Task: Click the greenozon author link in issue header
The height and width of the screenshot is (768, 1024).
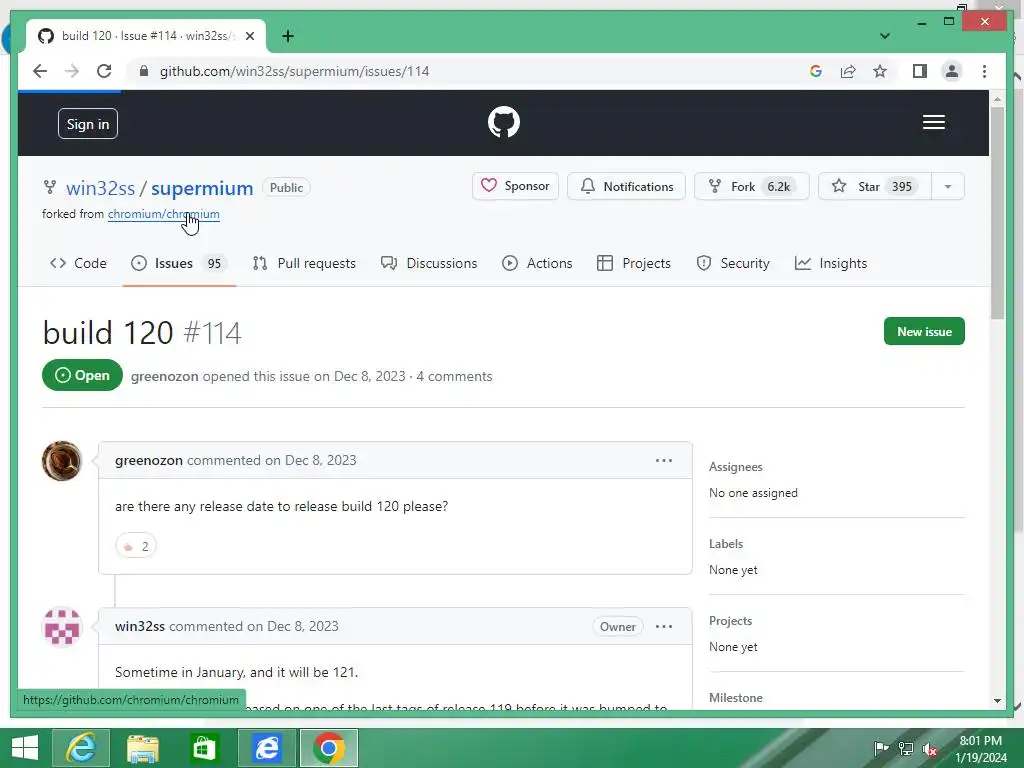Action: 165,376
